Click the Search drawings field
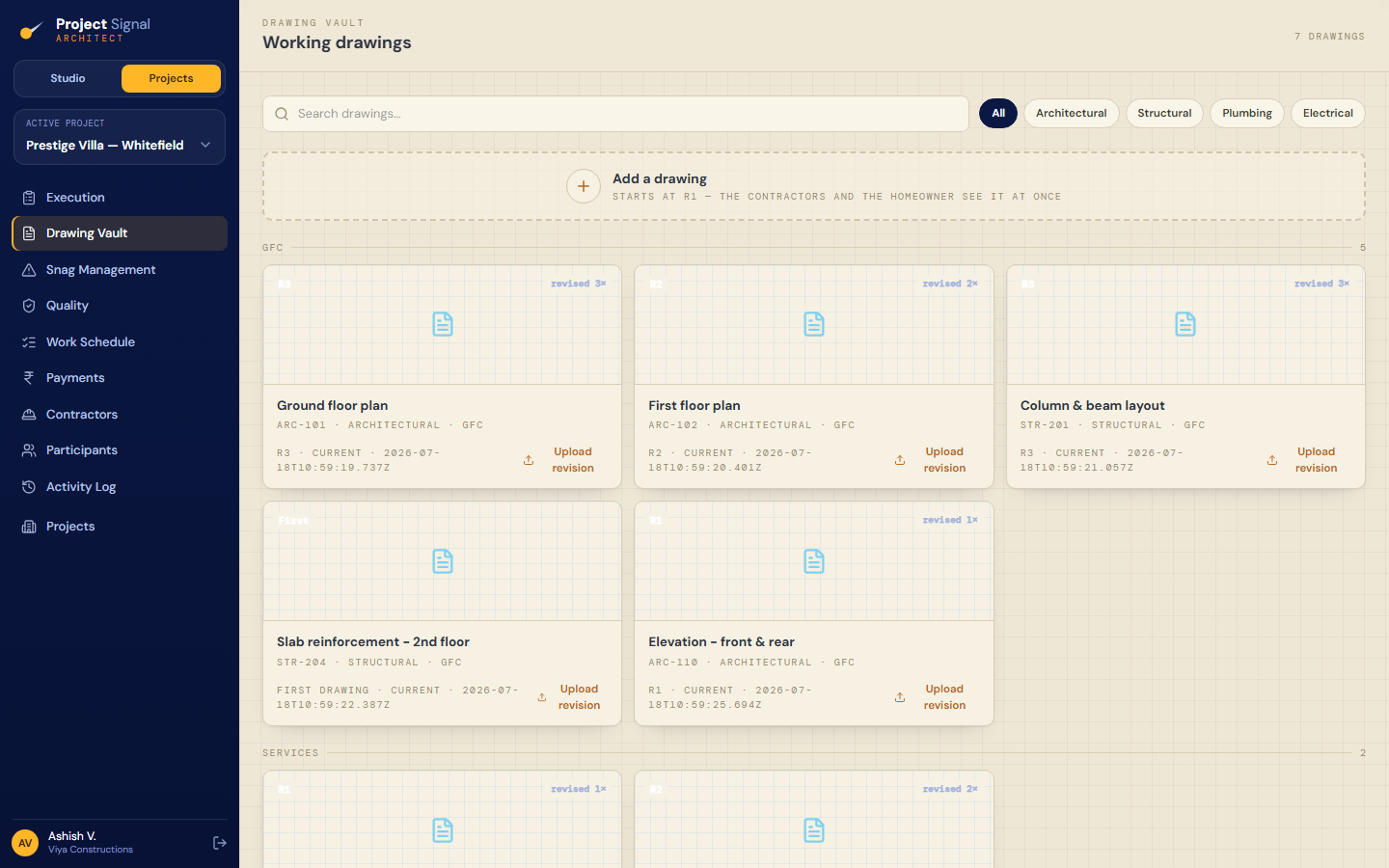 pos(615,114)
